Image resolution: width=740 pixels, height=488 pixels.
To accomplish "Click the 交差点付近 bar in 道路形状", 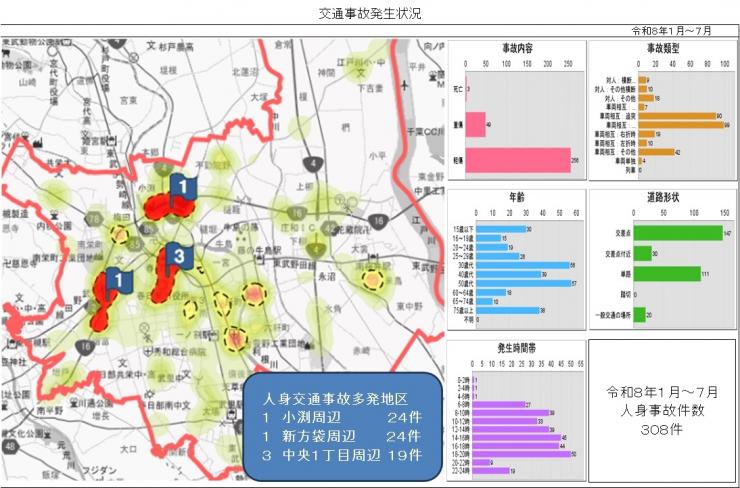I will [x=642, y=253].
